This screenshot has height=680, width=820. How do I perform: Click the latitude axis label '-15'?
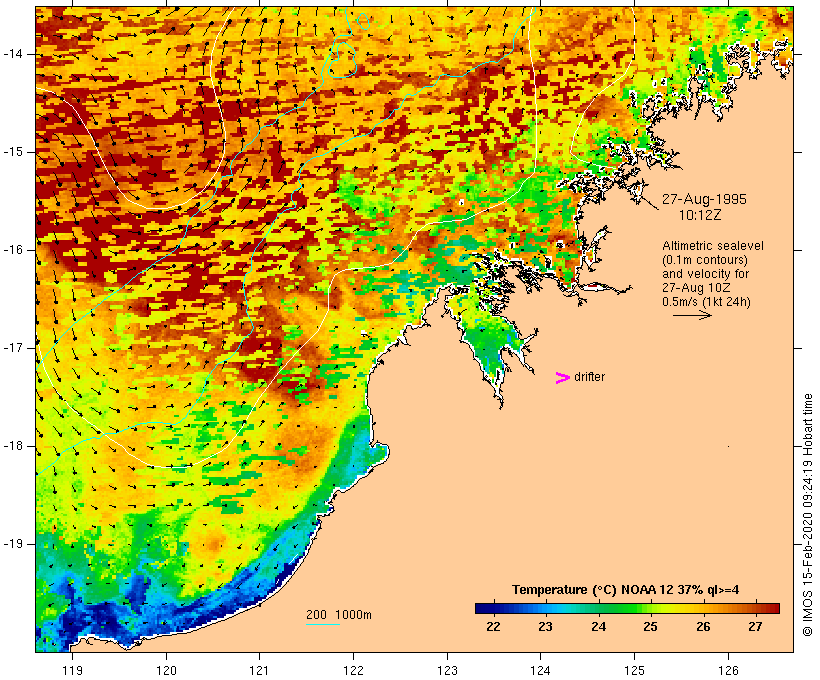(x=13, y=152)
